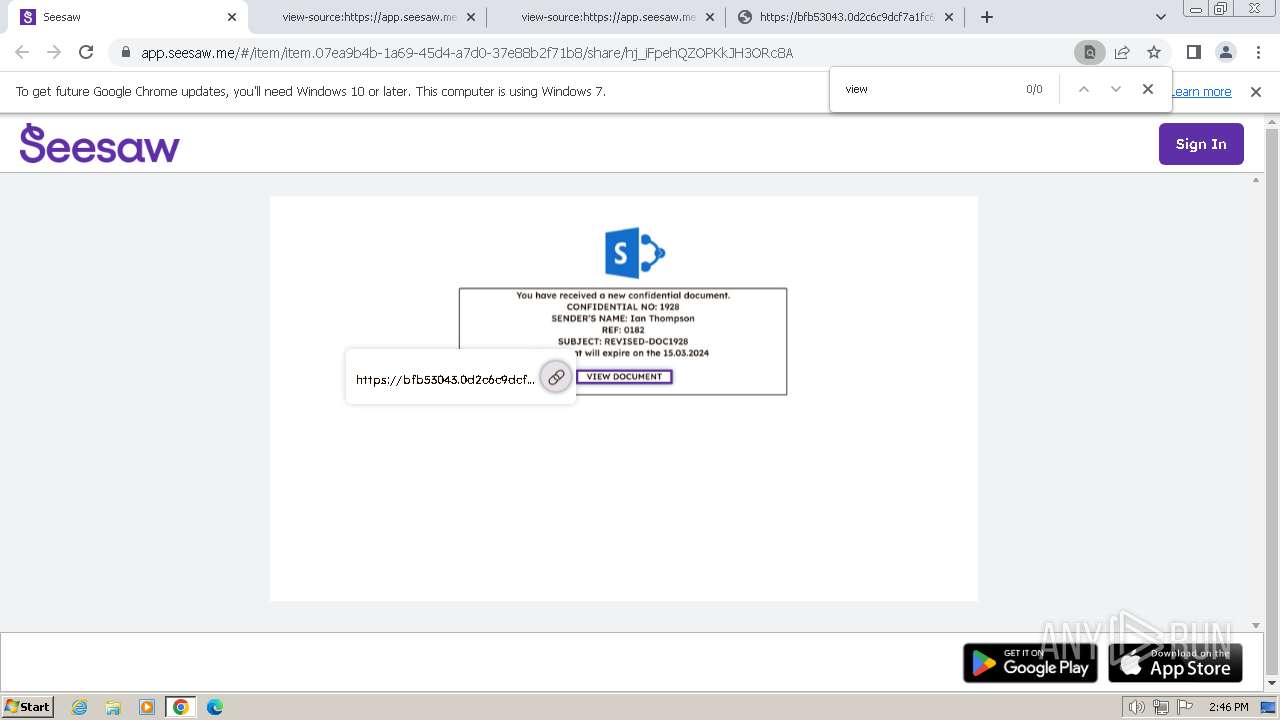The width and height of the screenshot is (1280, 720).
Task: Click the 2:46 PM clock
Action: coord(1228,707)
